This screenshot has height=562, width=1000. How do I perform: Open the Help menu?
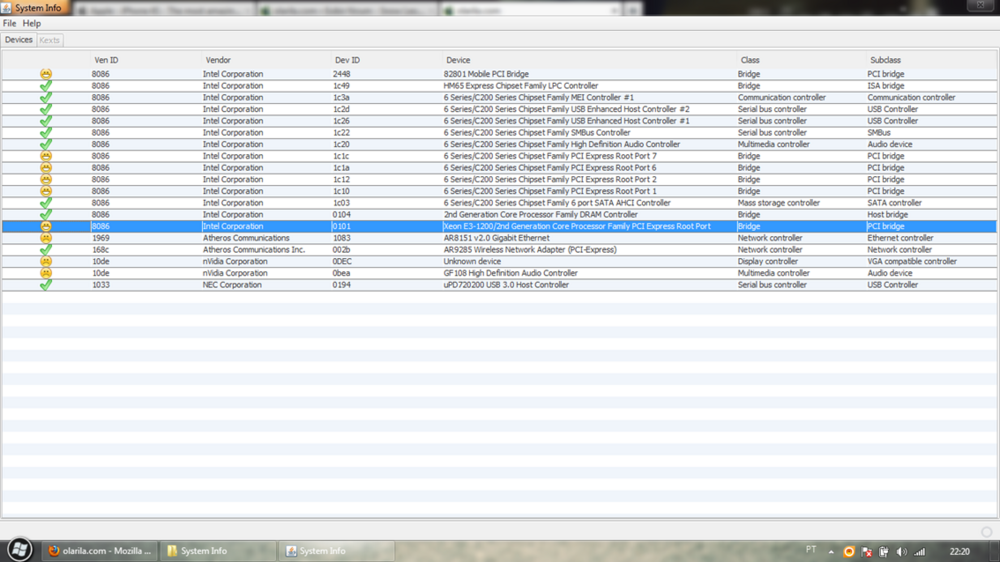[x=32, y=23]
